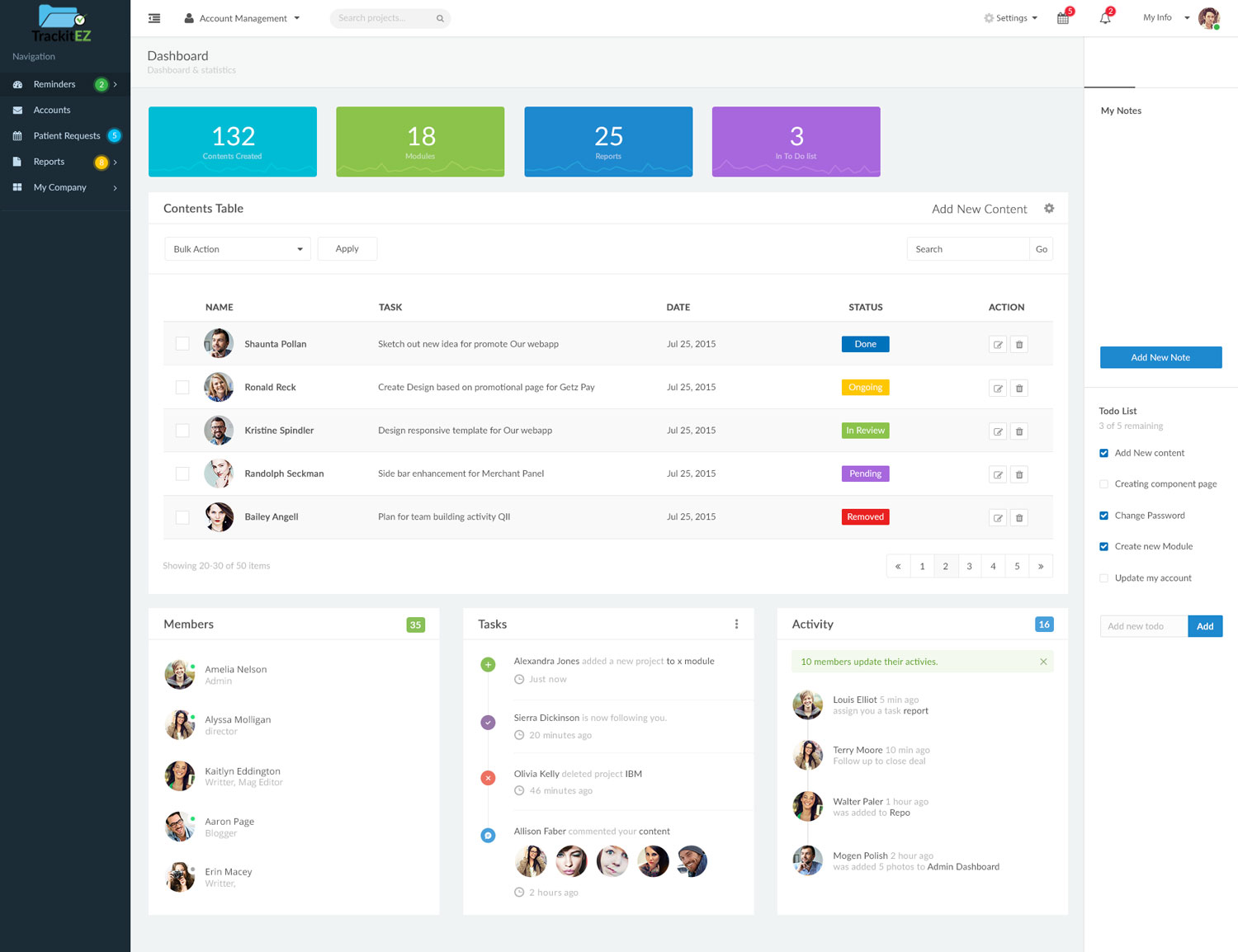This screenshot has height=952, width=1238.
Task: Delete Bailey Angell's row
Action: pos(1019,518)
